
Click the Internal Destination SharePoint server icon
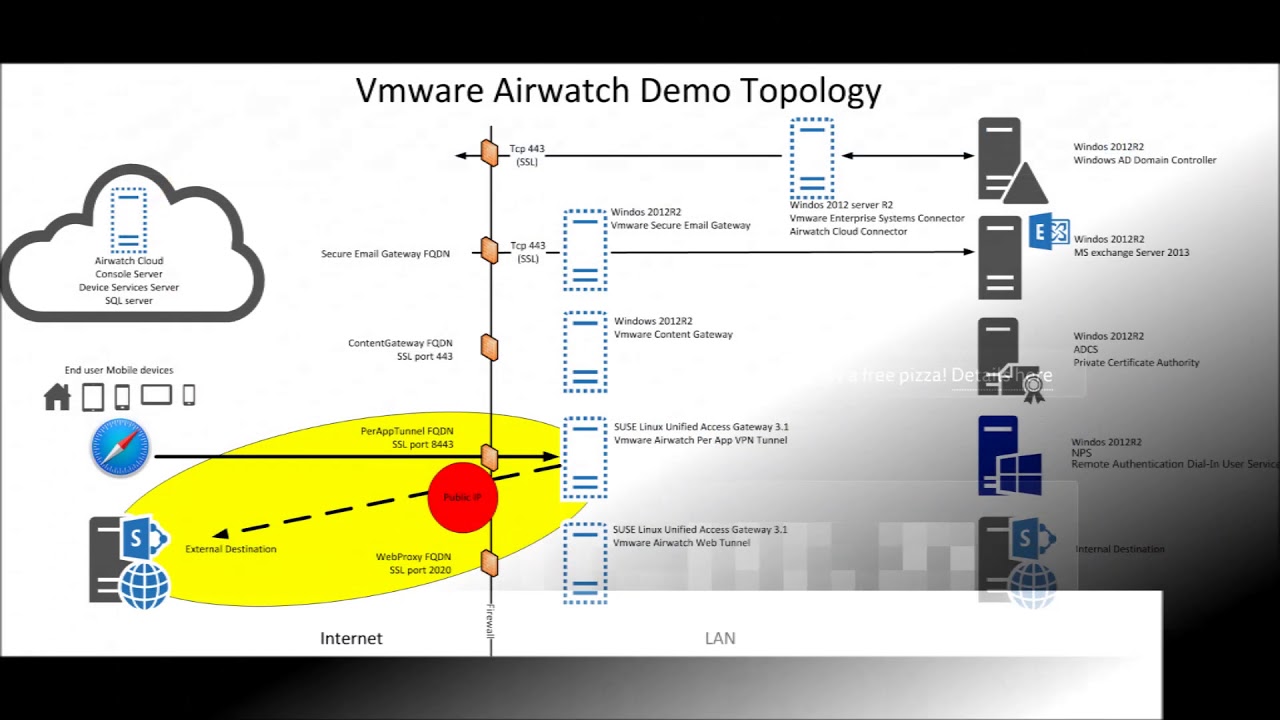tap(1017, 562)
